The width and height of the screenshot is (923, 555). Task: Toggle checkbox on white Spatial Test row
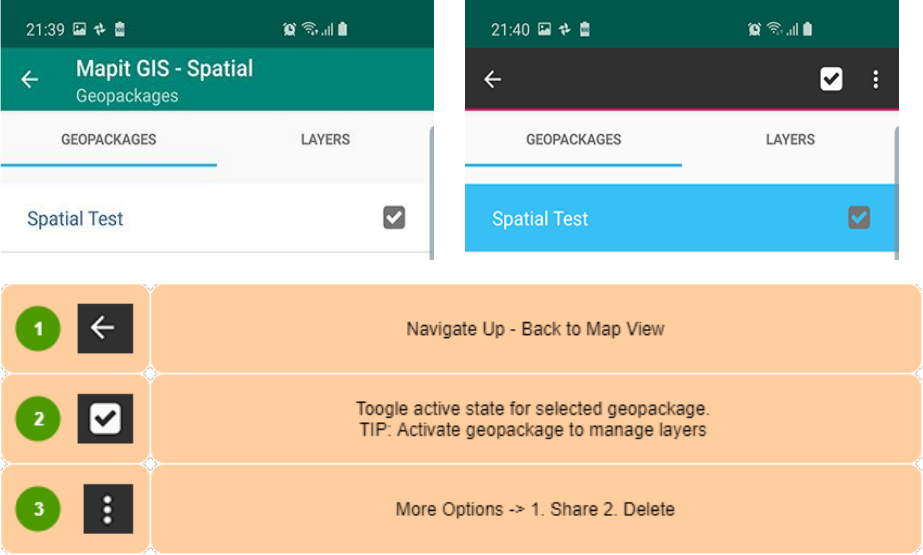[x=394, y=217]
